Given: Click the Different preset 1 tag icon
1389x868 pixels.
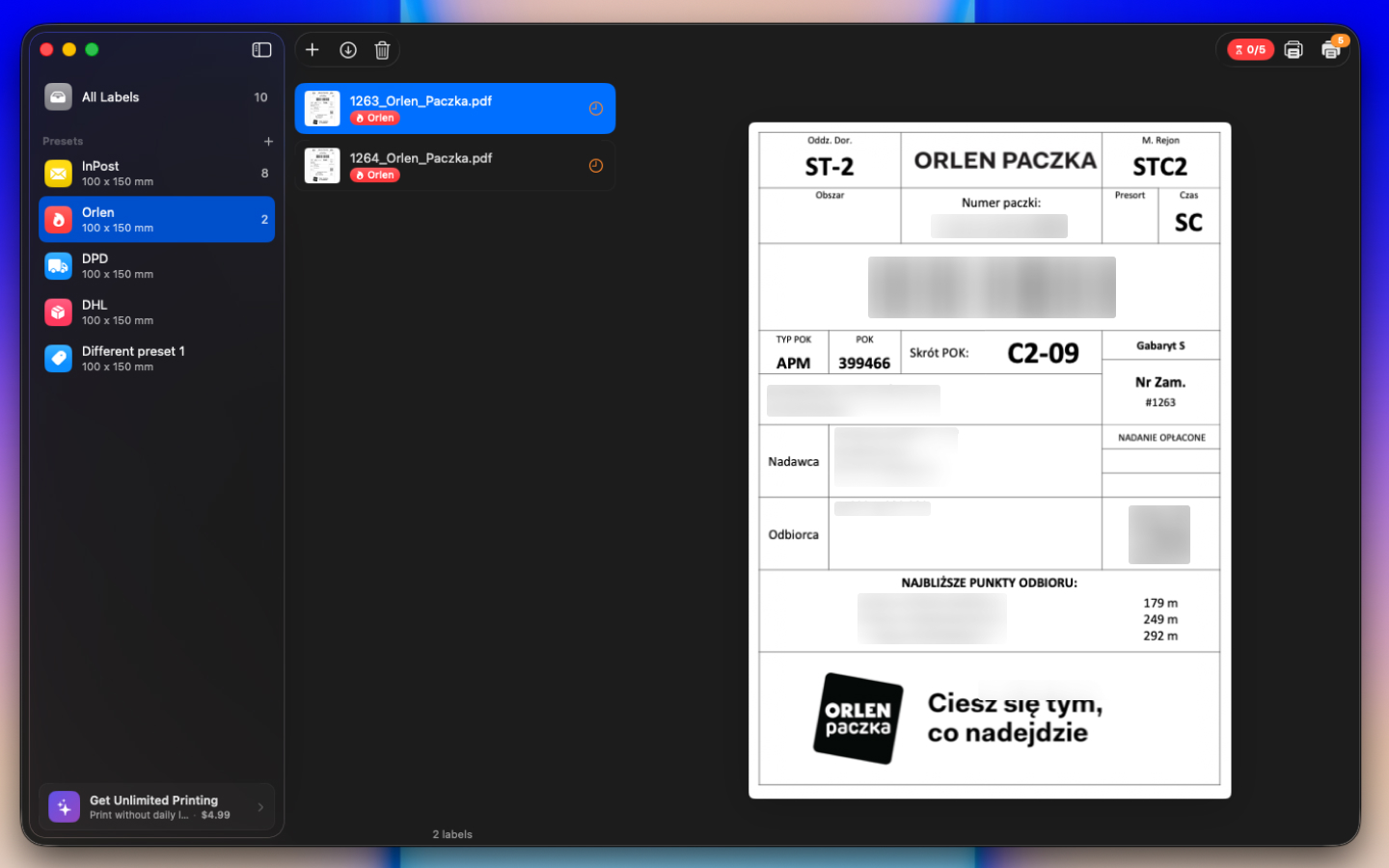Looking at the screenshot, I should [x=59, y=359].
